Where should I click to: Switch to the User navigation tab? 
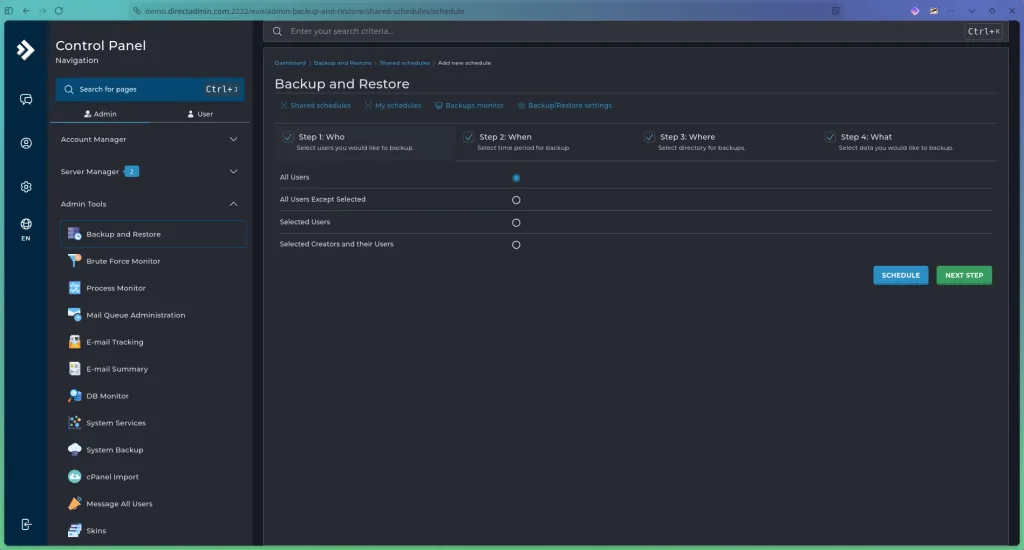(200, 114)
